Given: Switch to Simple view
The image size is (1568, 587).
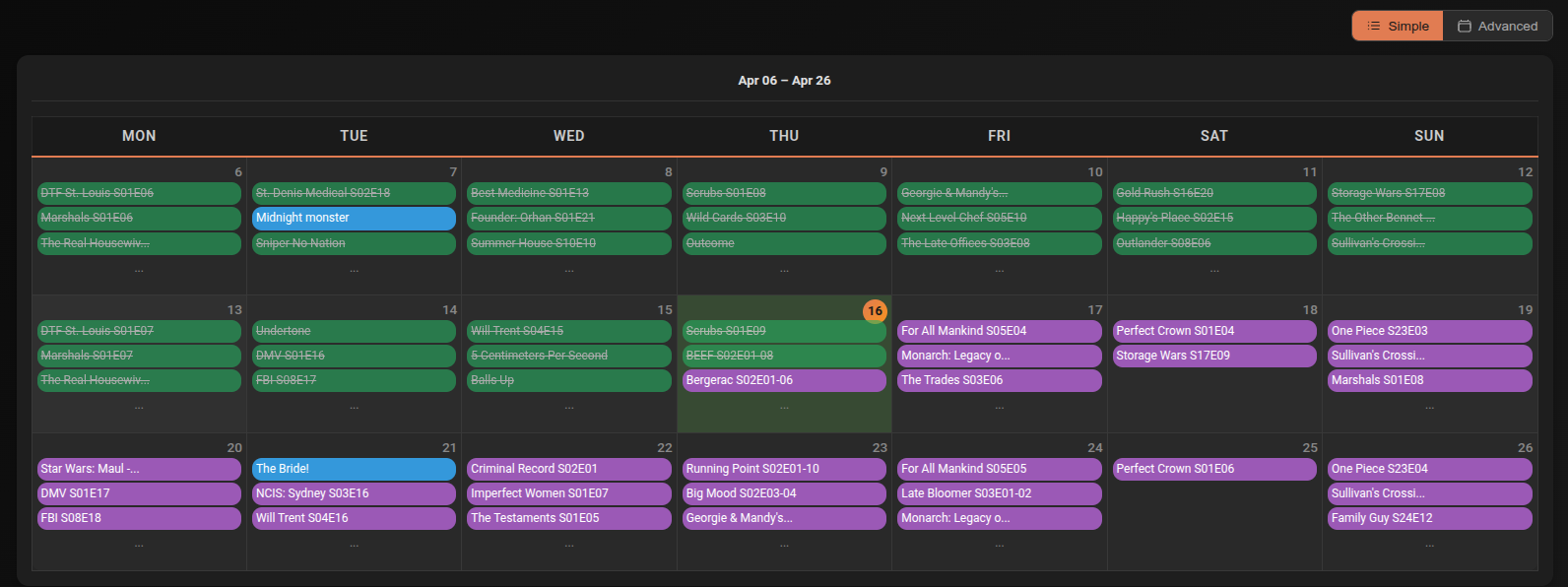Looking at the screenshot, I should click(x=1398, y=27).
